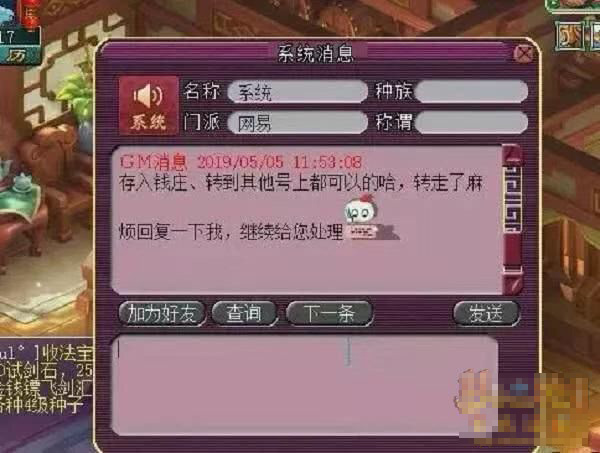Click the GM消息 timestamp header line

click(x=241, y=162)
